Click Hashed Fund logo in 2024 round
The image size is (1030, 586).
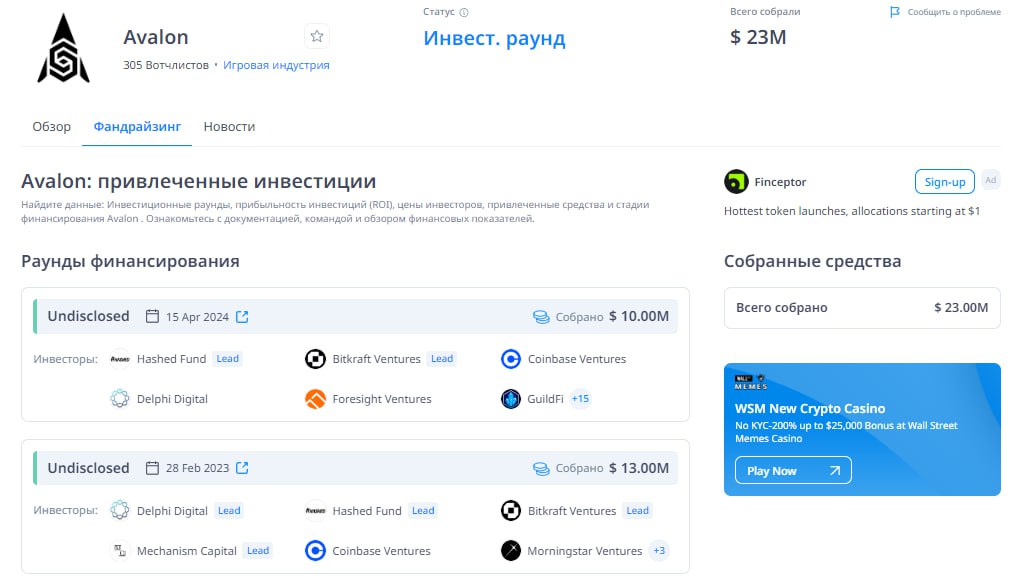(120, 359)
